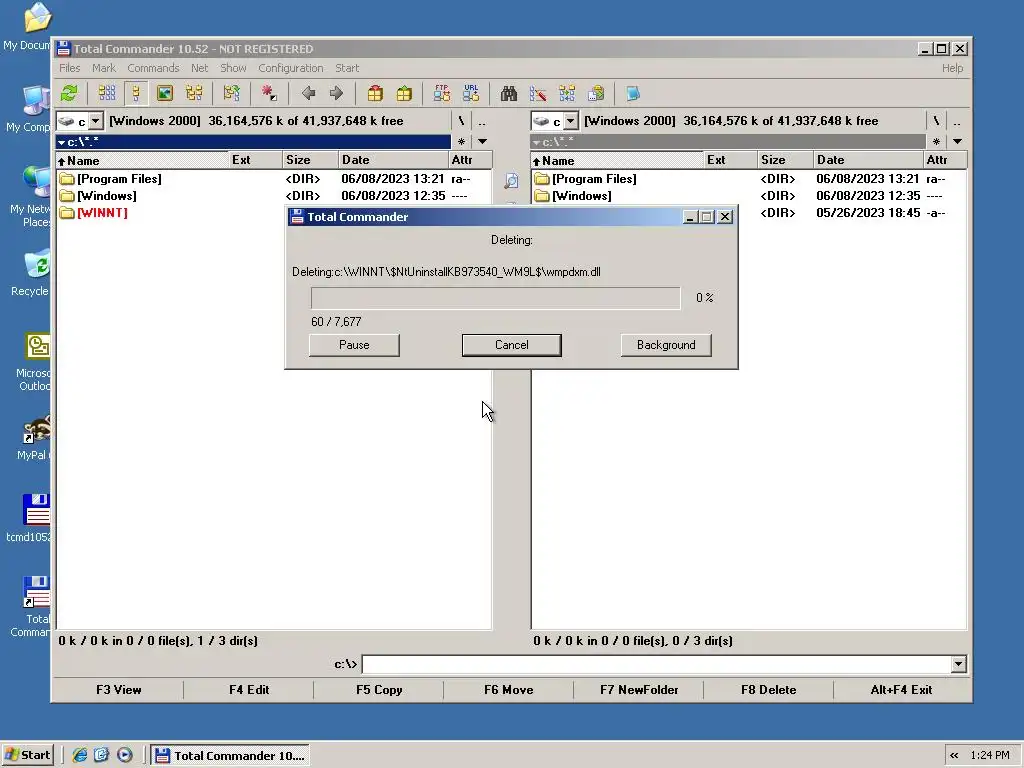The width and height of the screenshot is (1024, 768).
Task: Show directory tree view toolbar icon
Action: [194, 93]
